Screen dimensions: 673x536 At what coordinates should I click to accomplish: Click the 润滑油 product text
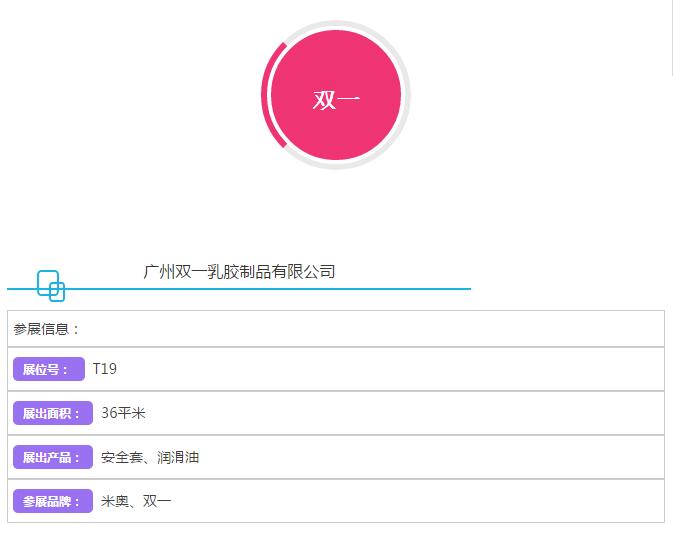(x=178, y=457)
